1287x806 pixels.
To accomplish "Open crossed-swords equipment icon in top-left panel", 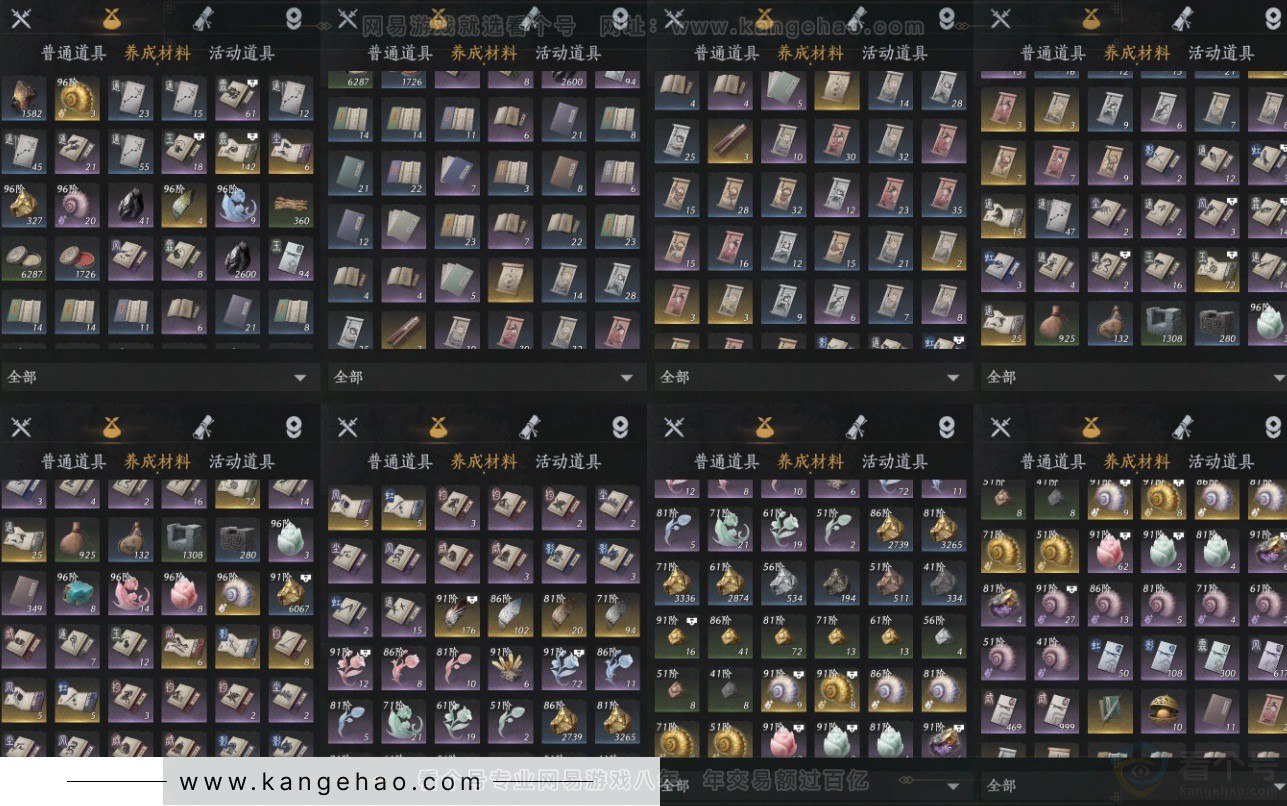I will (21, 18).
